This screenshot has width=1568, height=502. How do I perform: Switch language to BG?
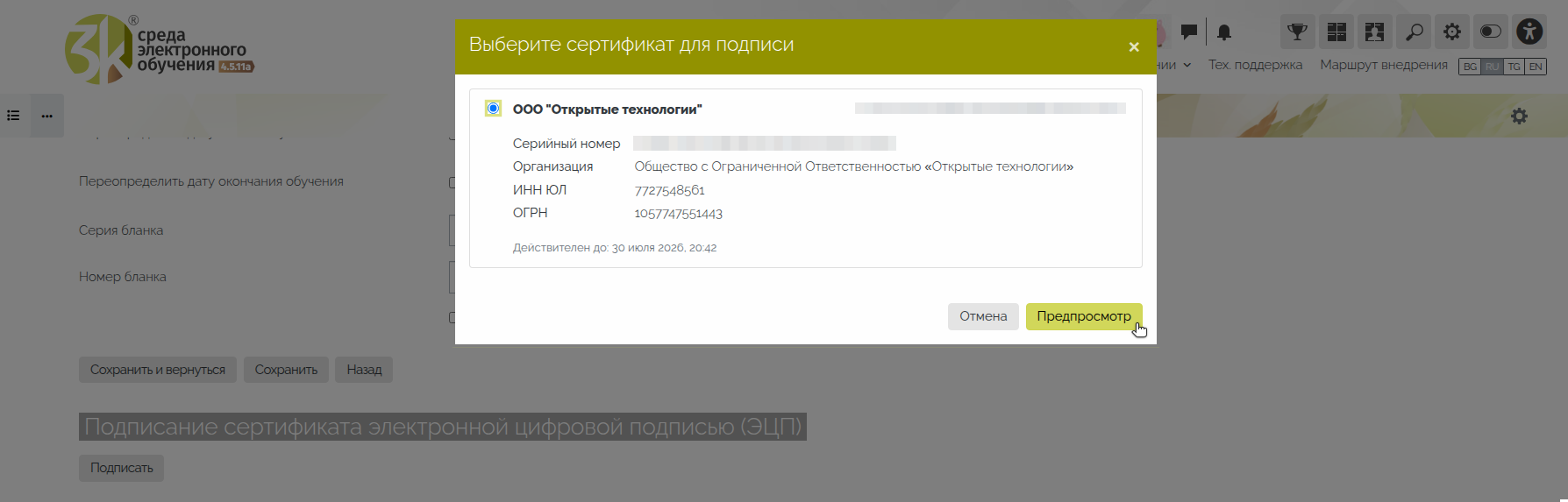click(1470, 67)
